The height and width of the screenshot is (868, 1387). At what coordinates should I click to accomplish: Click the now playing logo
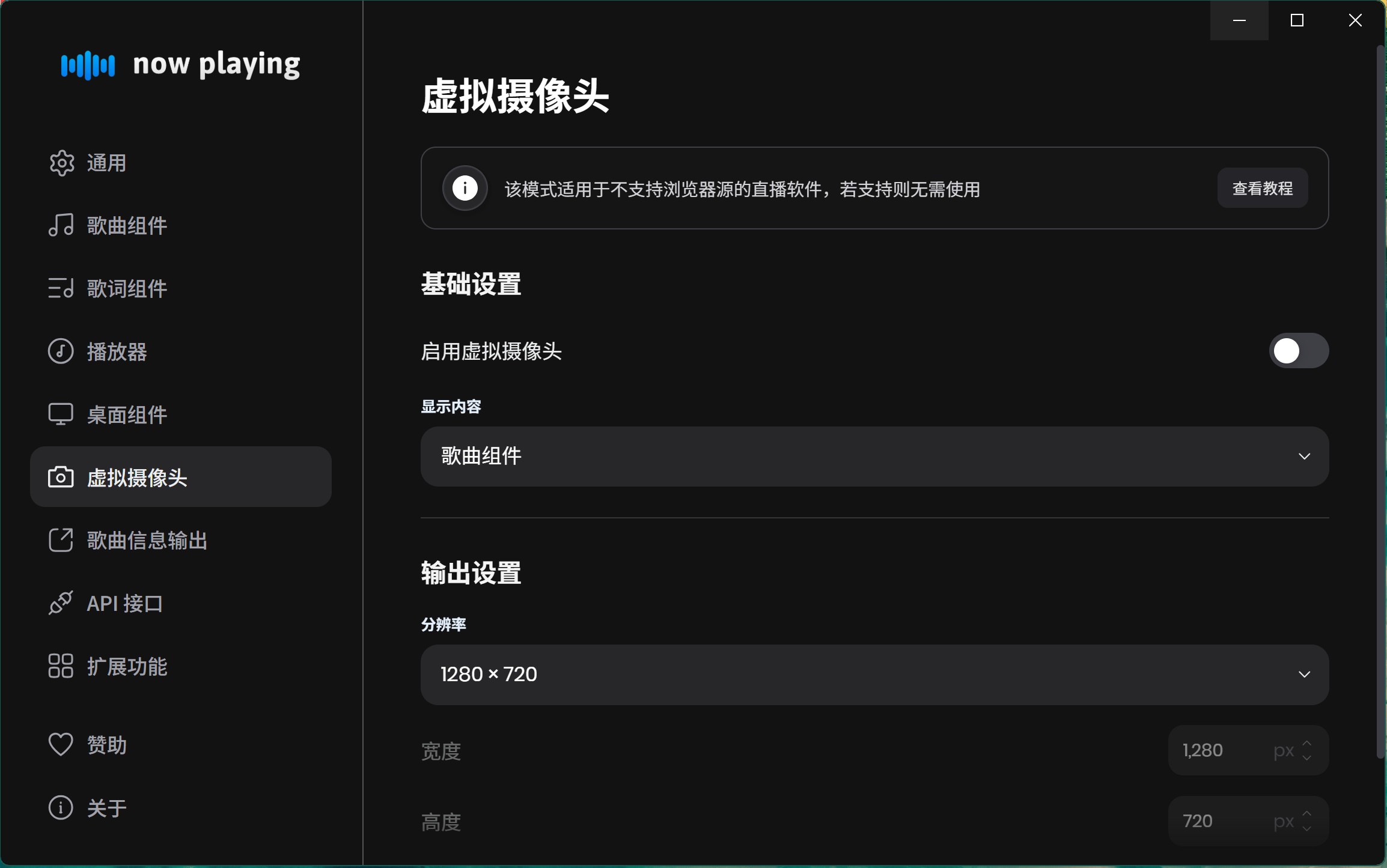180,64
